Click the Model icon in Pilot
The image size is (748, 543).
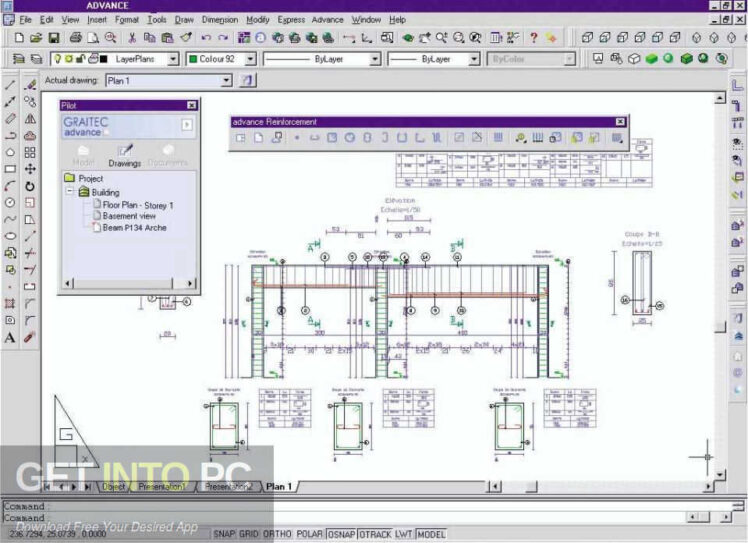click(x=83, y=156)
